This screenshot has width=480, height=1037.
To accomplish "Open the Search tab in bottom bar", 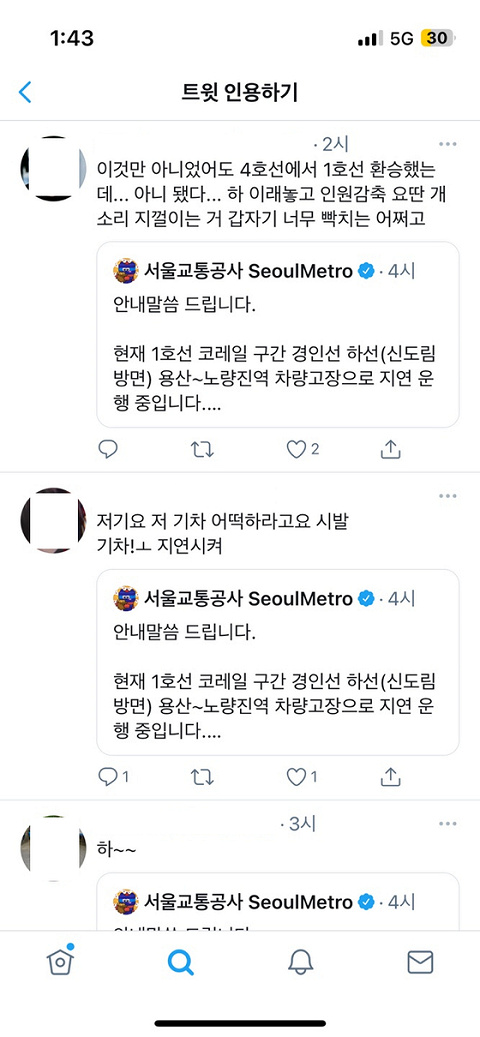I will 180,962.
